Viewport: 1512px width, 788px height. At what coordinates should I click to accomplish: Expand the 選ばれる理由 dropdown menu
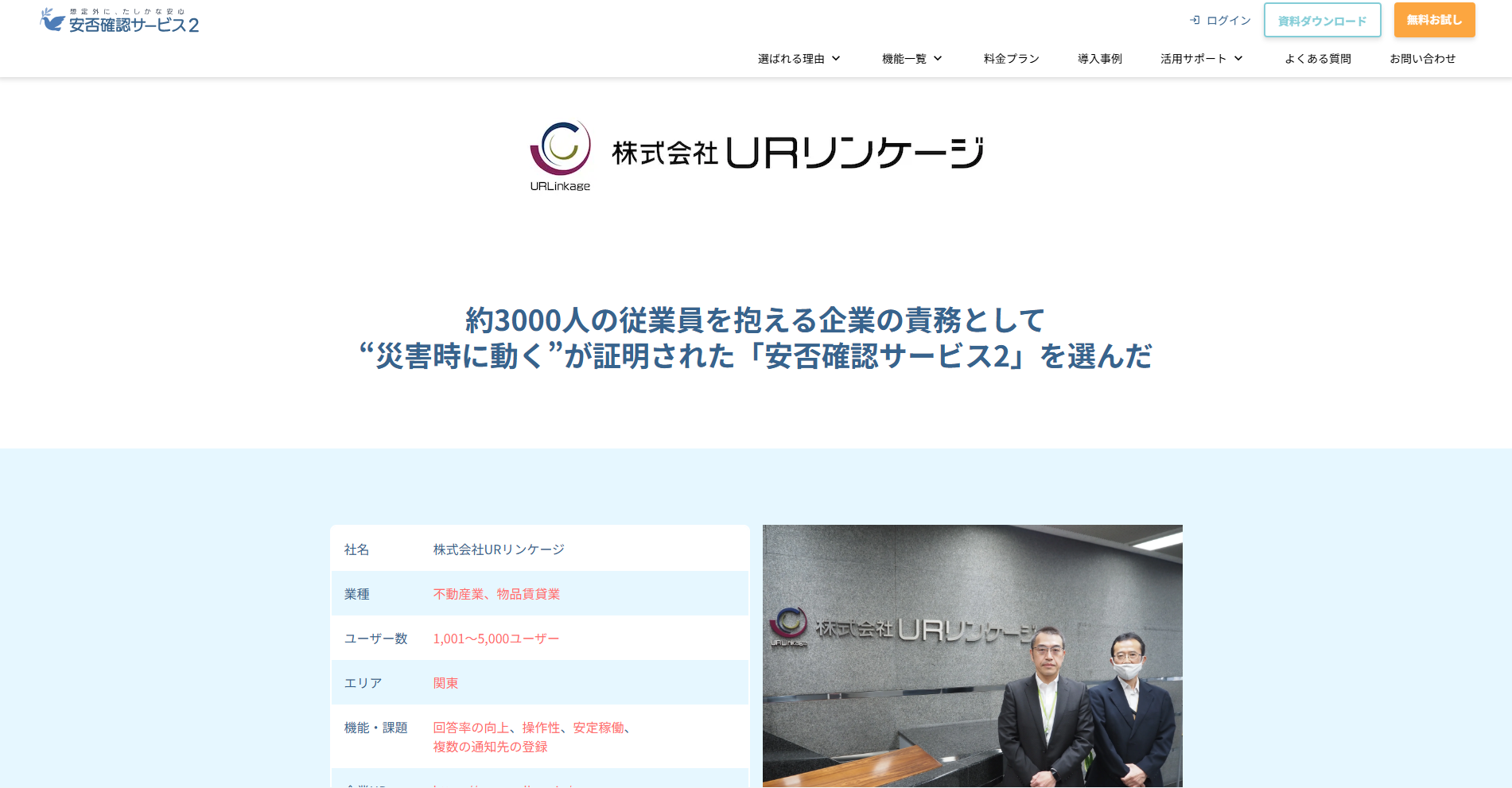798,58
